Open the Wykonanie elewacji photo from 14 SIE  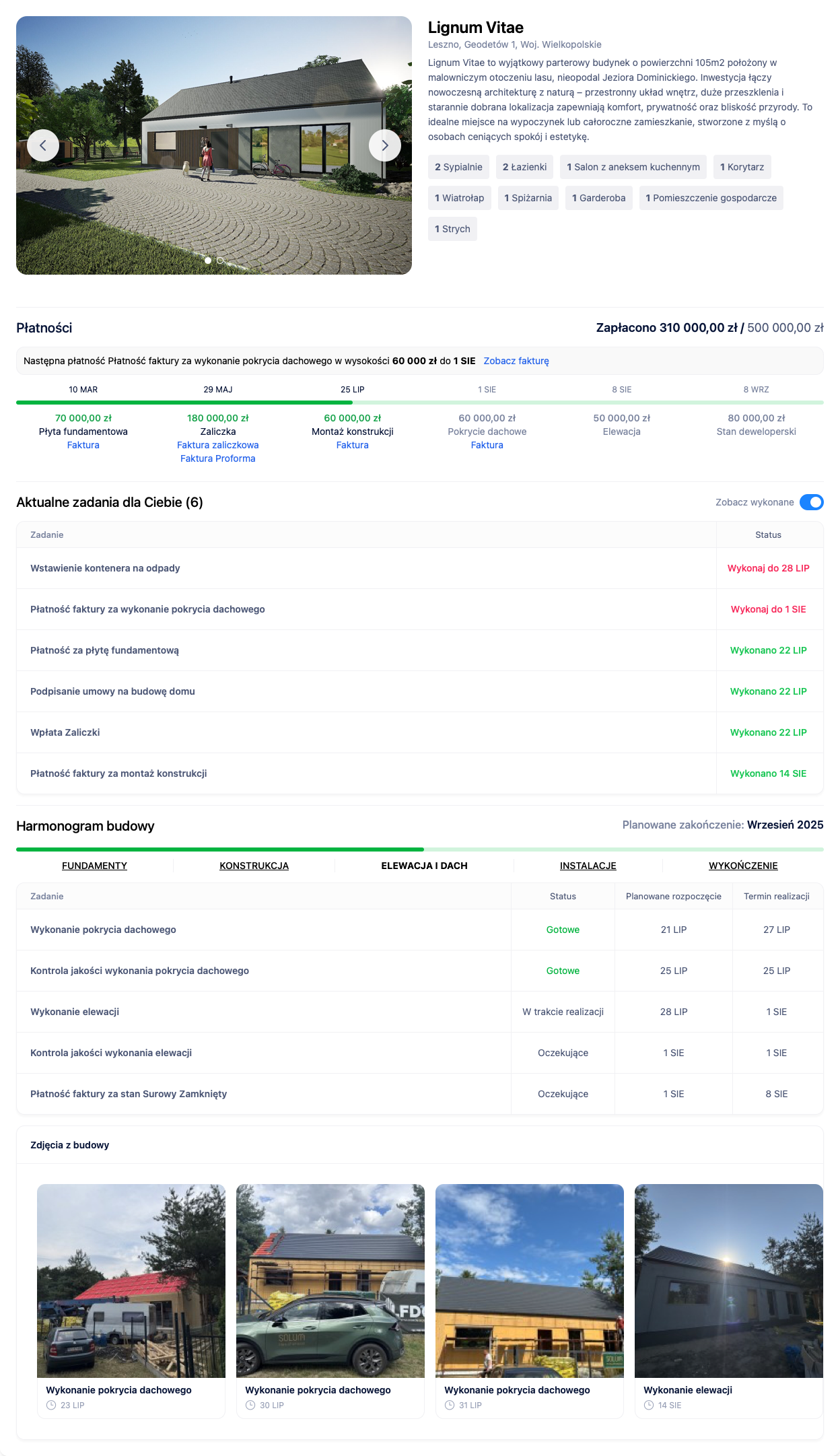pyautogui.click(x=728, y=1280)
